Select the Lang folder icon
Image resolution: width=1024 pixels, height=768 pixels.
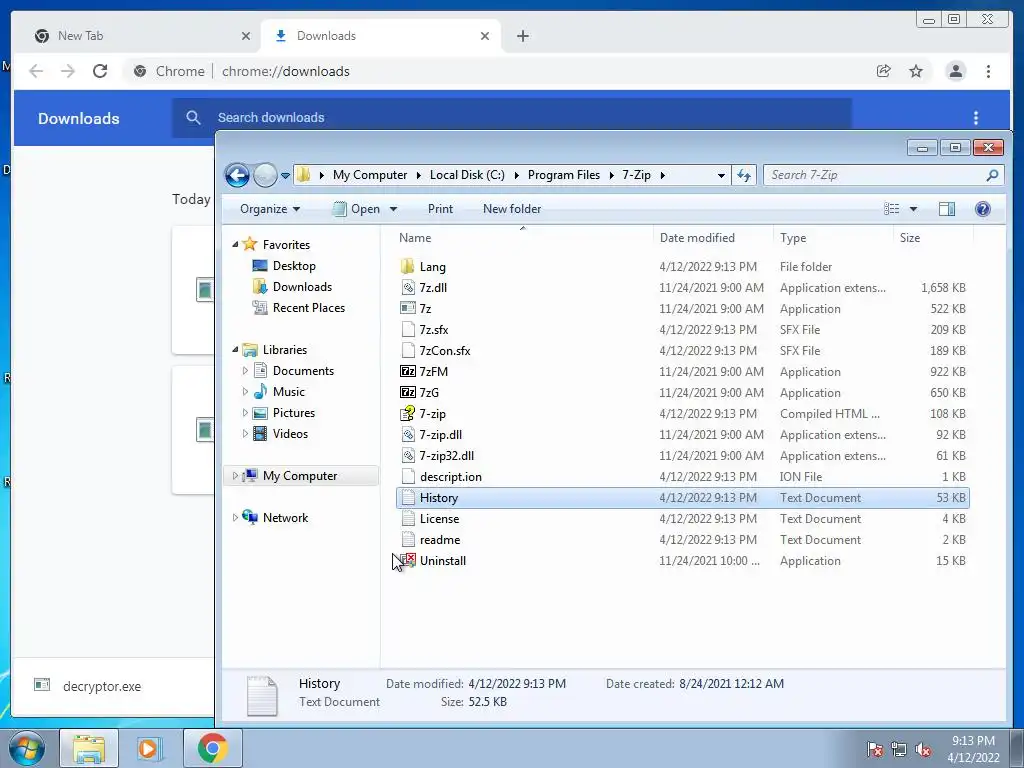(x=408, y=266)
